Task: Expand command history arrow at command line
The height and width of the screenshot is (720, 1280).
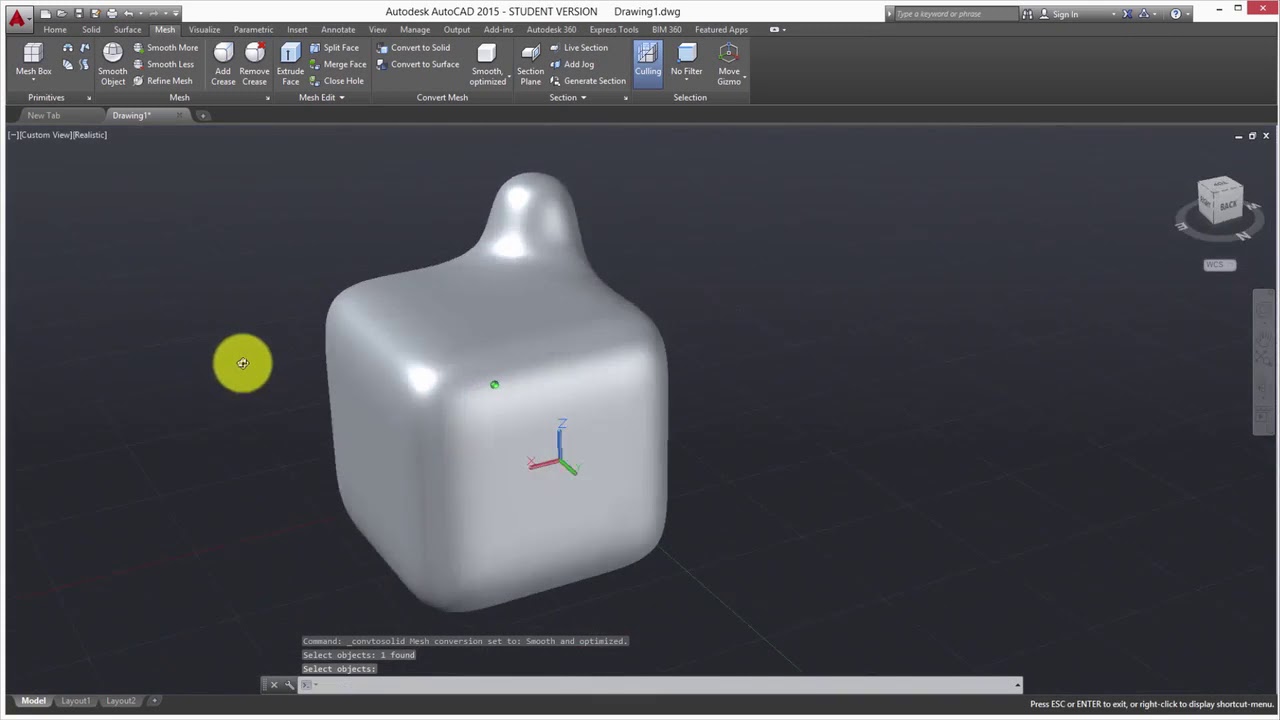Action: (1017, 685)
